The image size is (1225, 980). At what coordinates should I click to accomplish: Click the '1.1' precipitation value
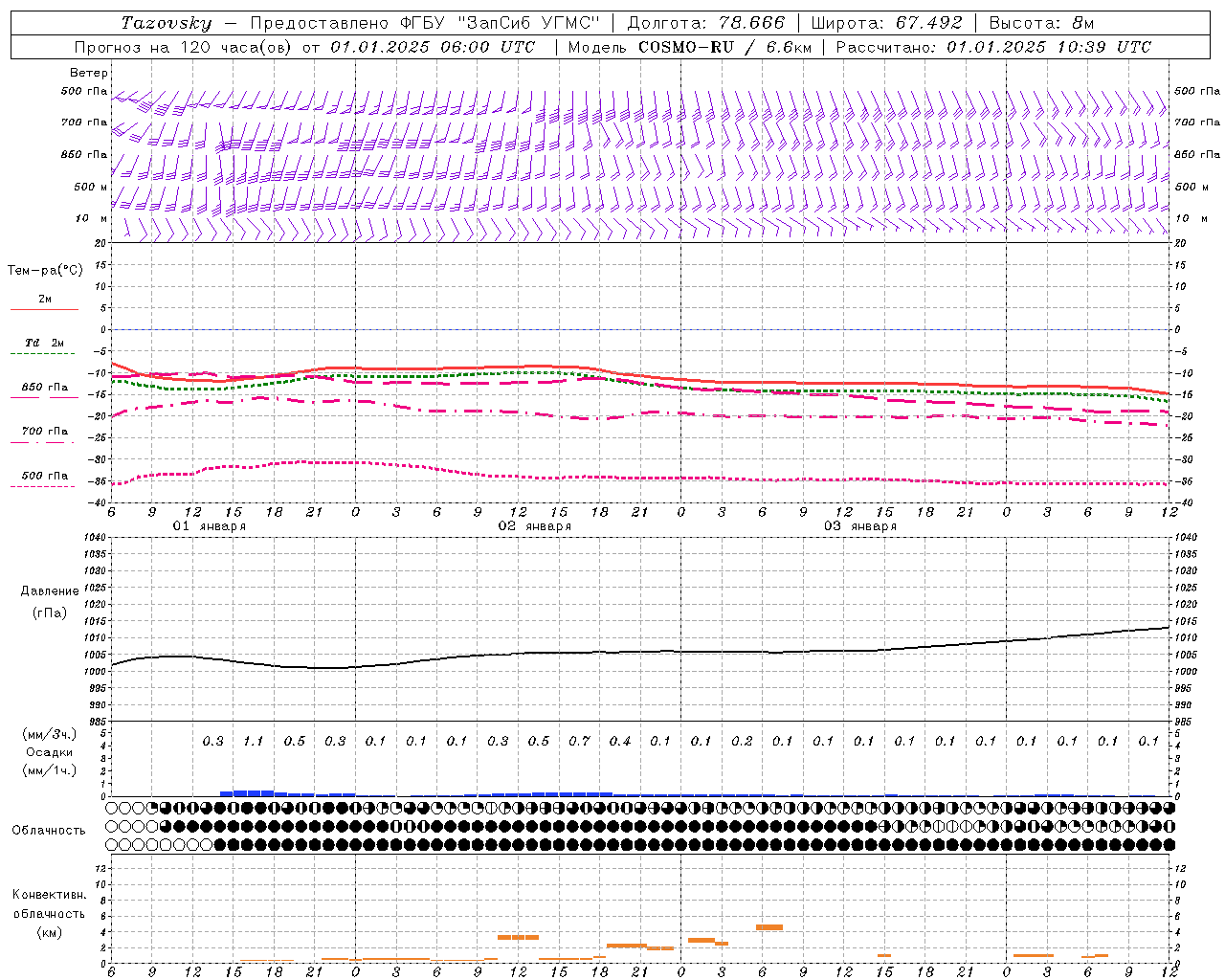pos(254,742)
